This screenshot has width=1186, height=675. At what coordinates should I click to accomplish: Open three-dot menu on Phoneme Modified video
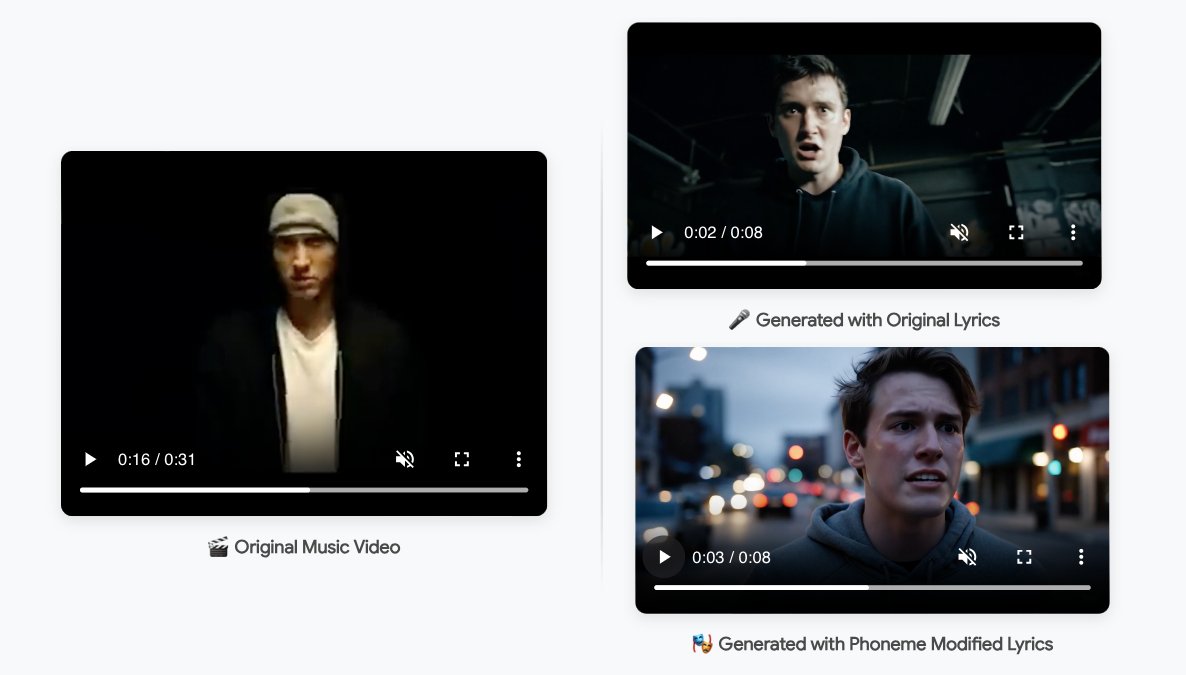tap(1080, 557)
